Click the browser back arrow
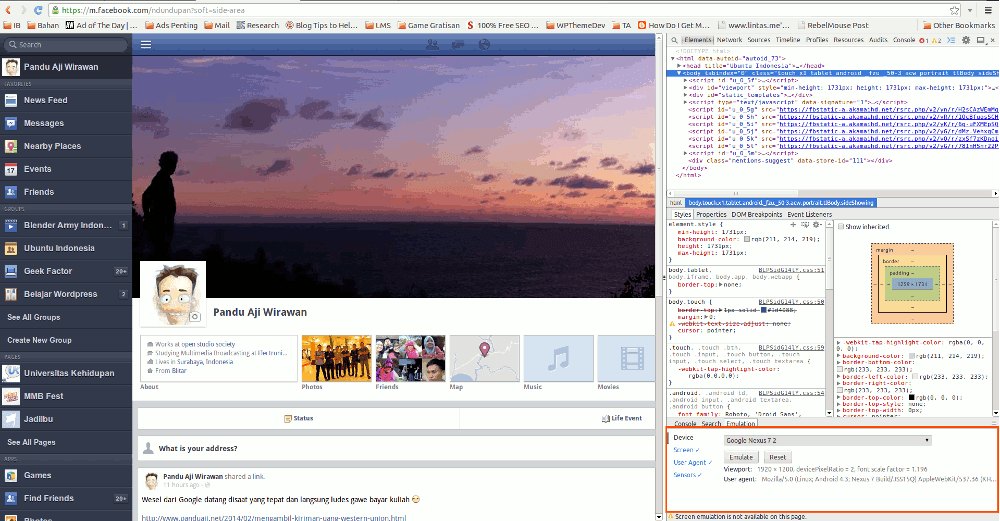 click(8, 10)
